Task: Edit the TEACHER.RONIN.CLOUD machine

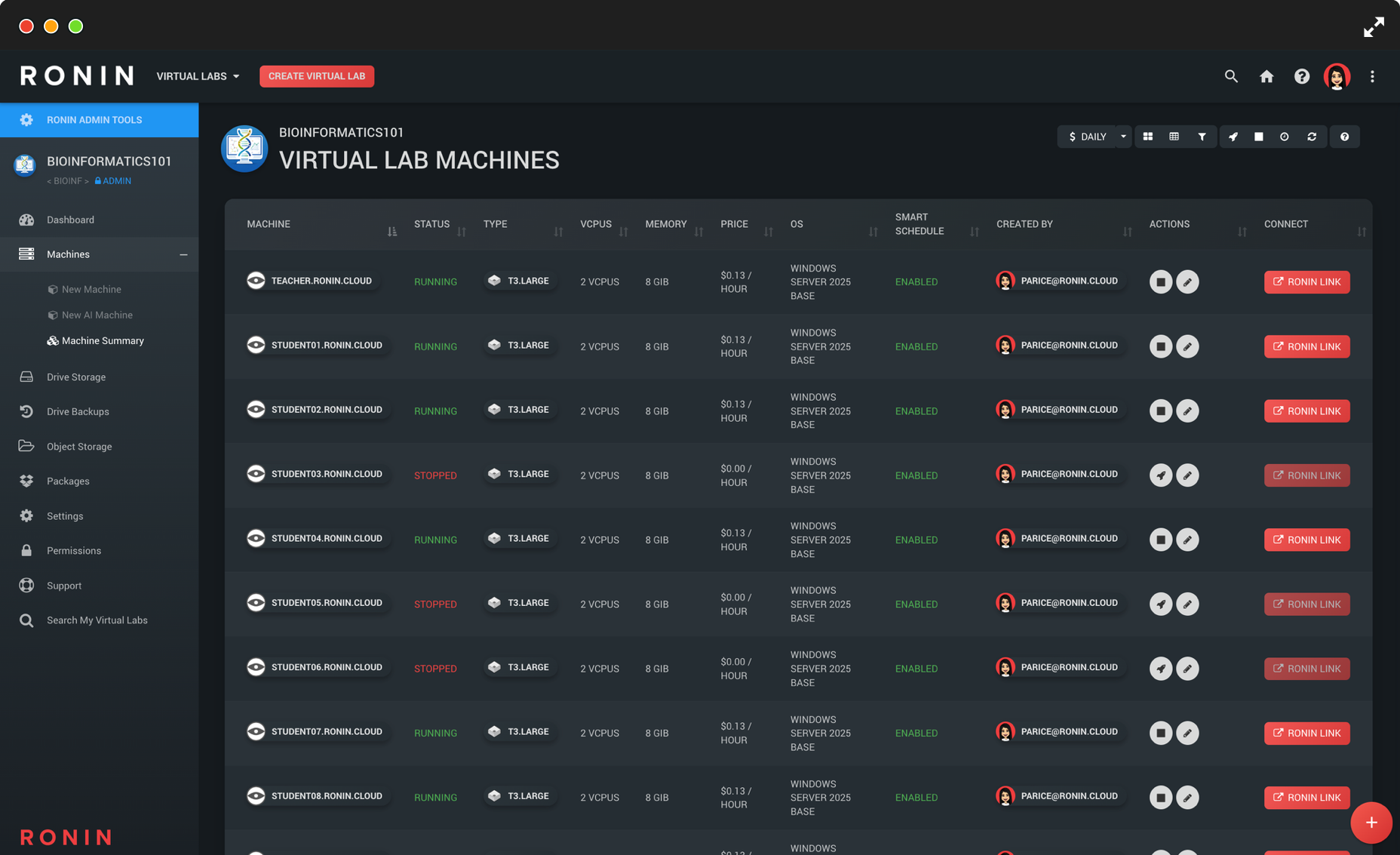Action: point(1187,281)
